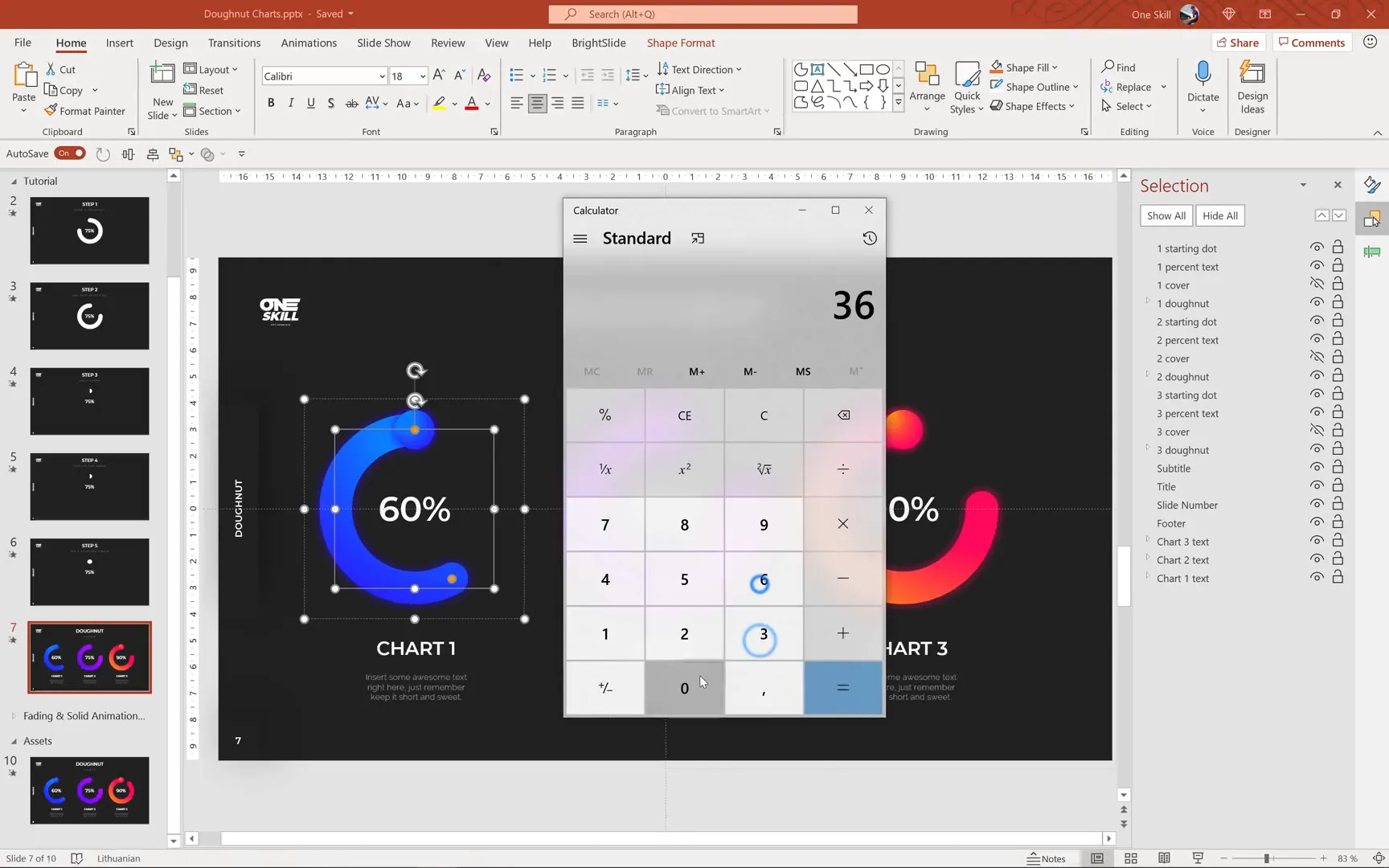Open Calculator's history panel icon

click(x=869, y=238)
